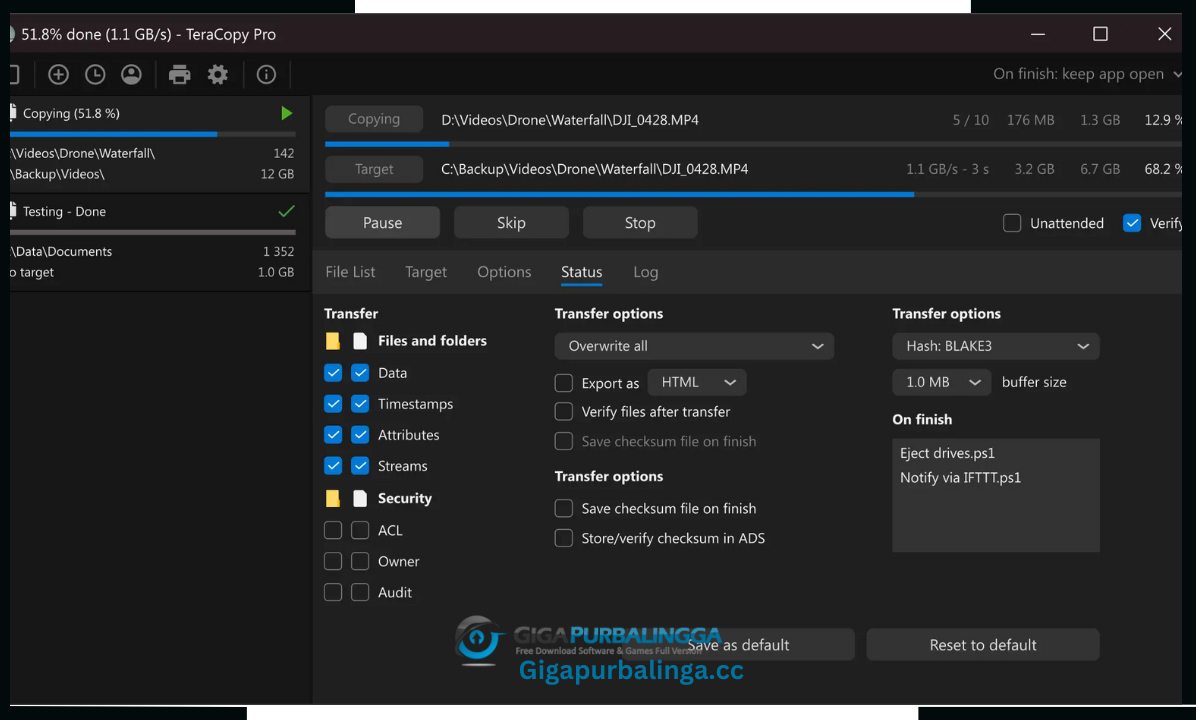
Task: Click the add new transfer plus icon
Action: pos(58,74)
